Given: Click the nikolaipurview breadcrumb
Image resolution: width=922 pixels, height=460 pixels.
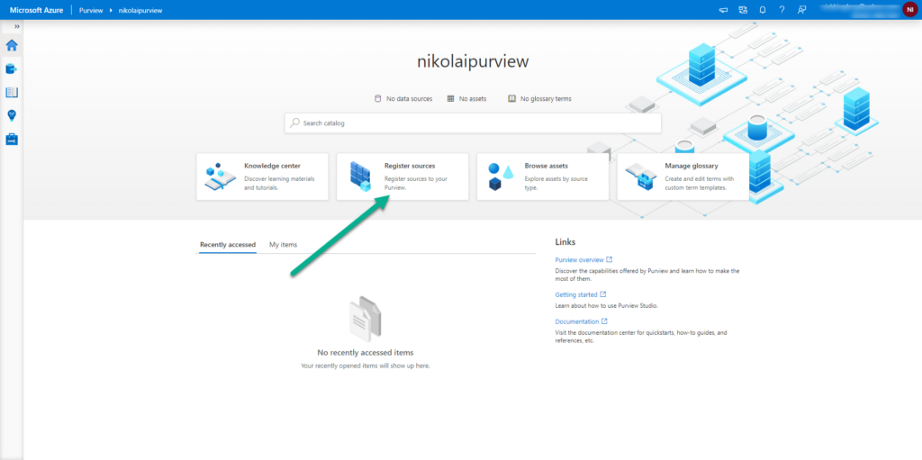Looking at the screenshot, I should pos(141,11).
